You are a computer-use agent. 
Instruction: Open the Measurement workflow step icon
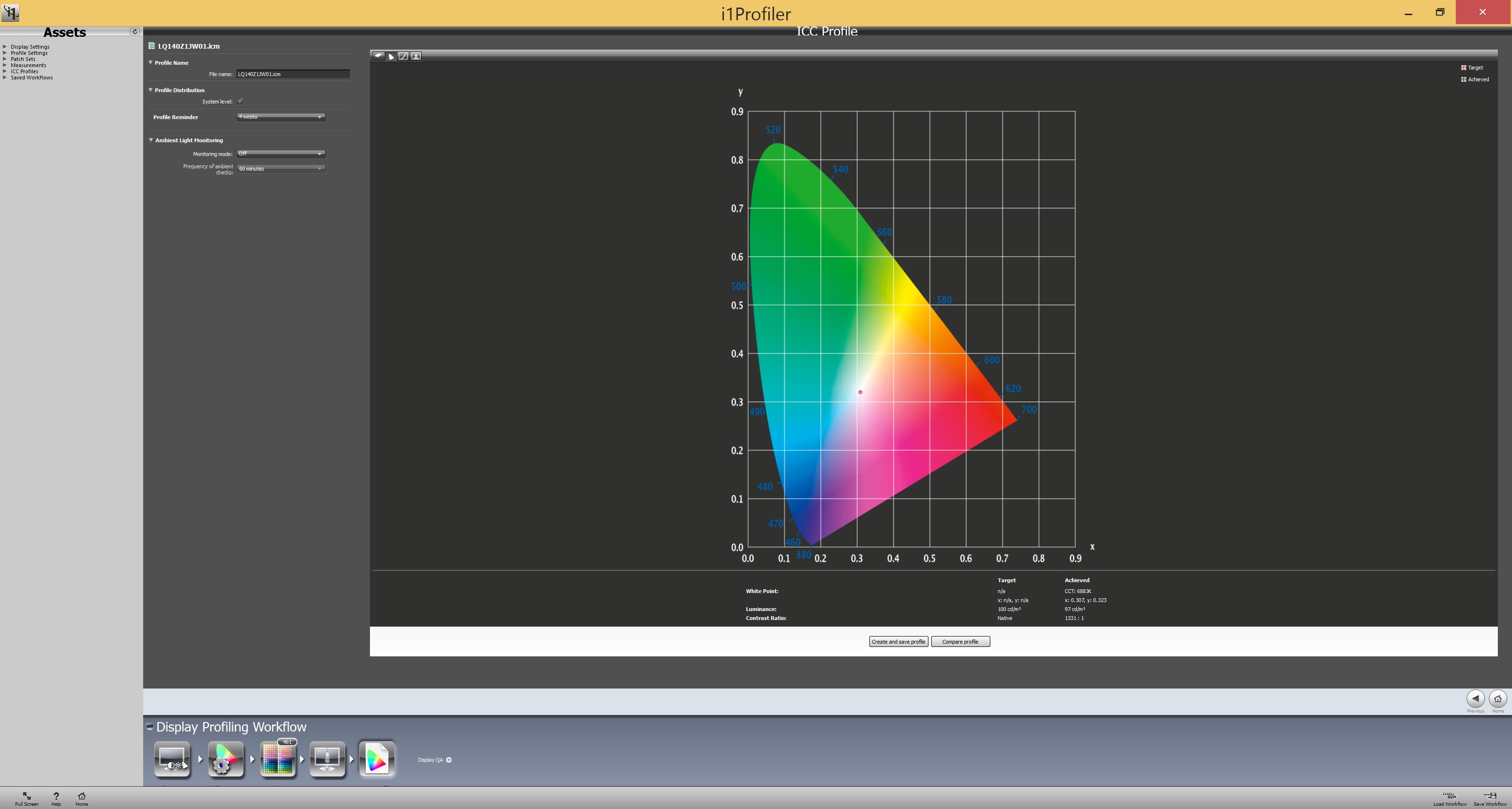327,758
